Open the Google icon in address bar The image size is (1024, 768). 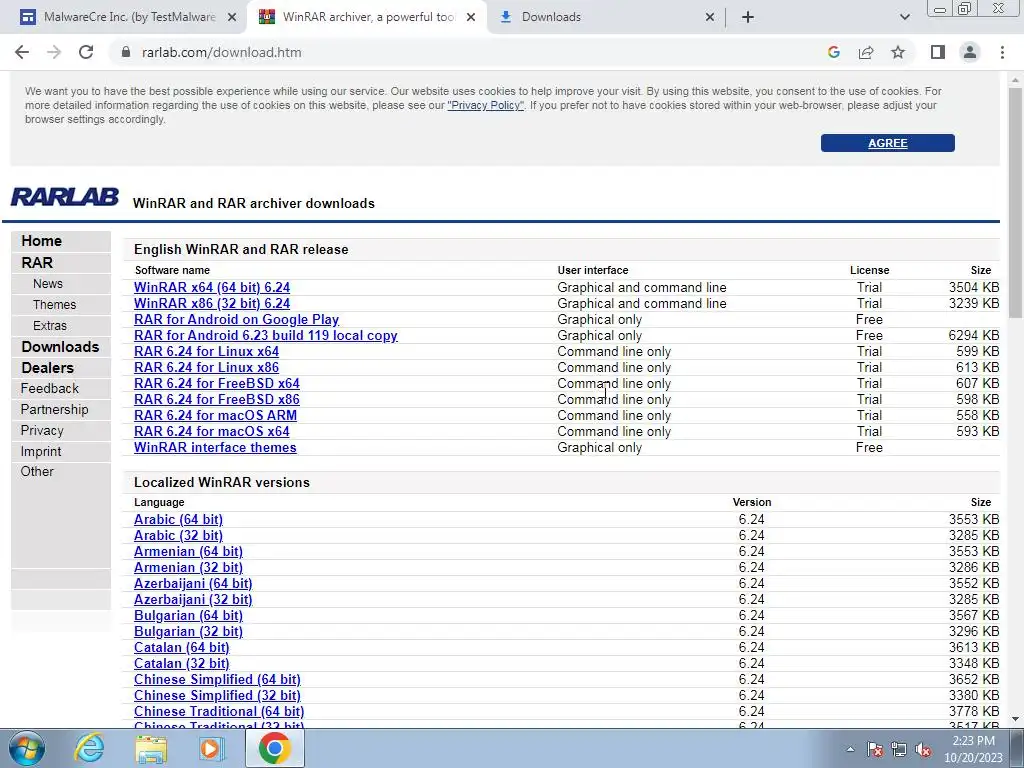833,52
